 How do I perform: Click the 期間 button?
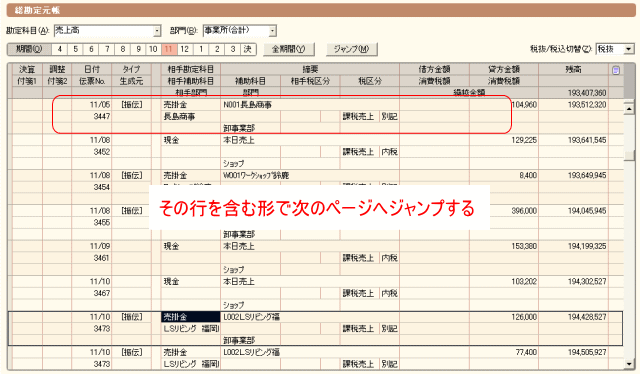point(29,49)
